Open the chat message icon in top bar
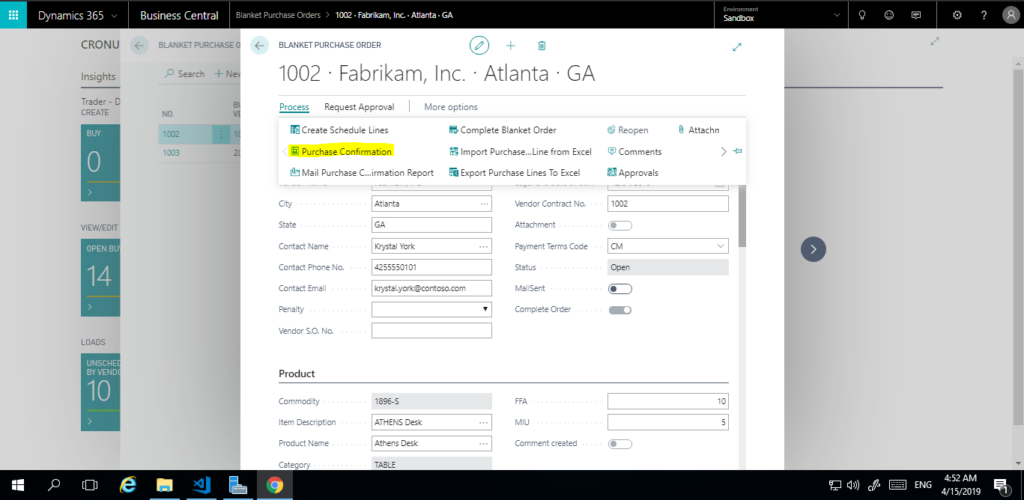The image size is (1024, 500). tap(916, 15)
